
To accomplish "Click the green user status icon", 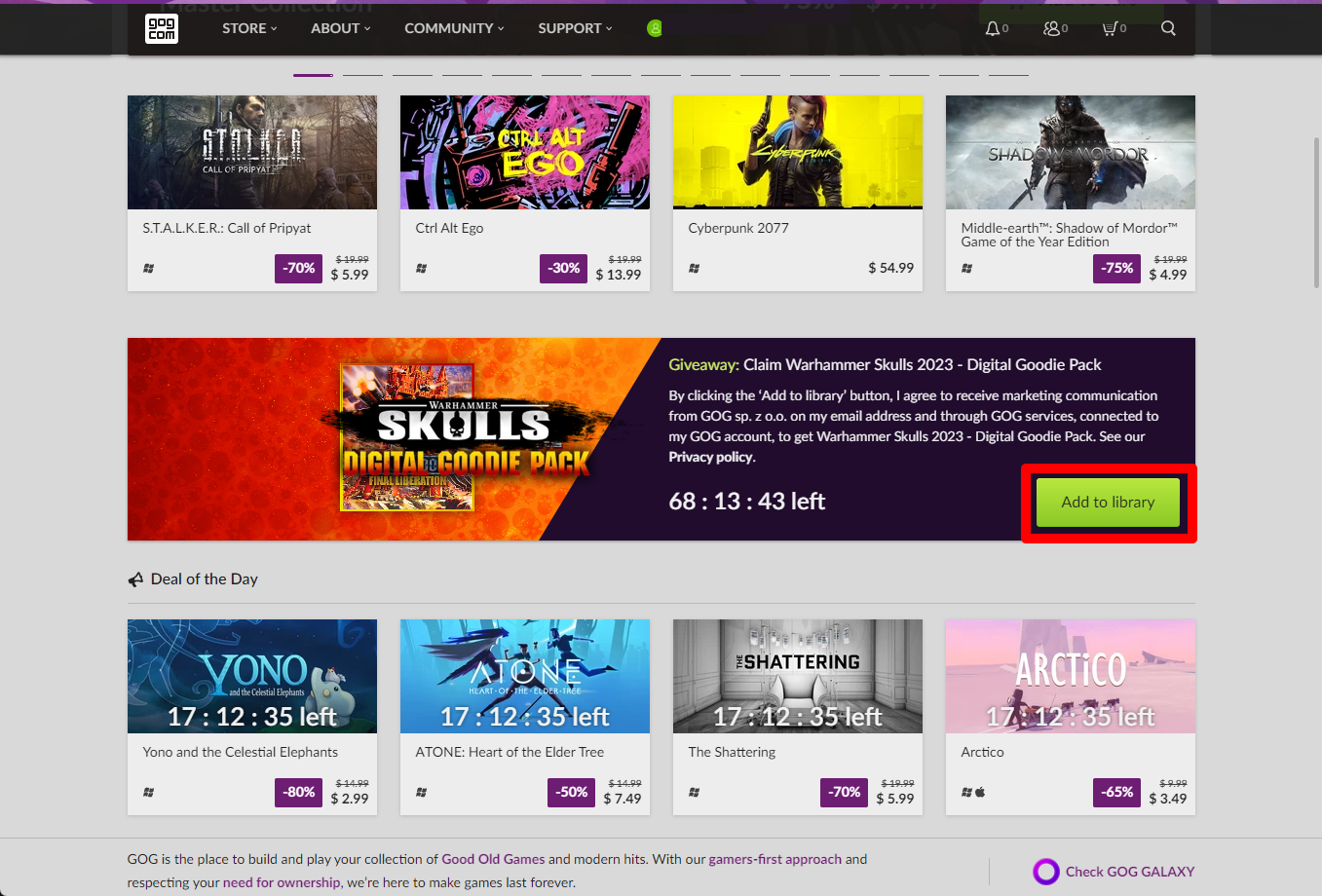I will click(x=655, y=28).
